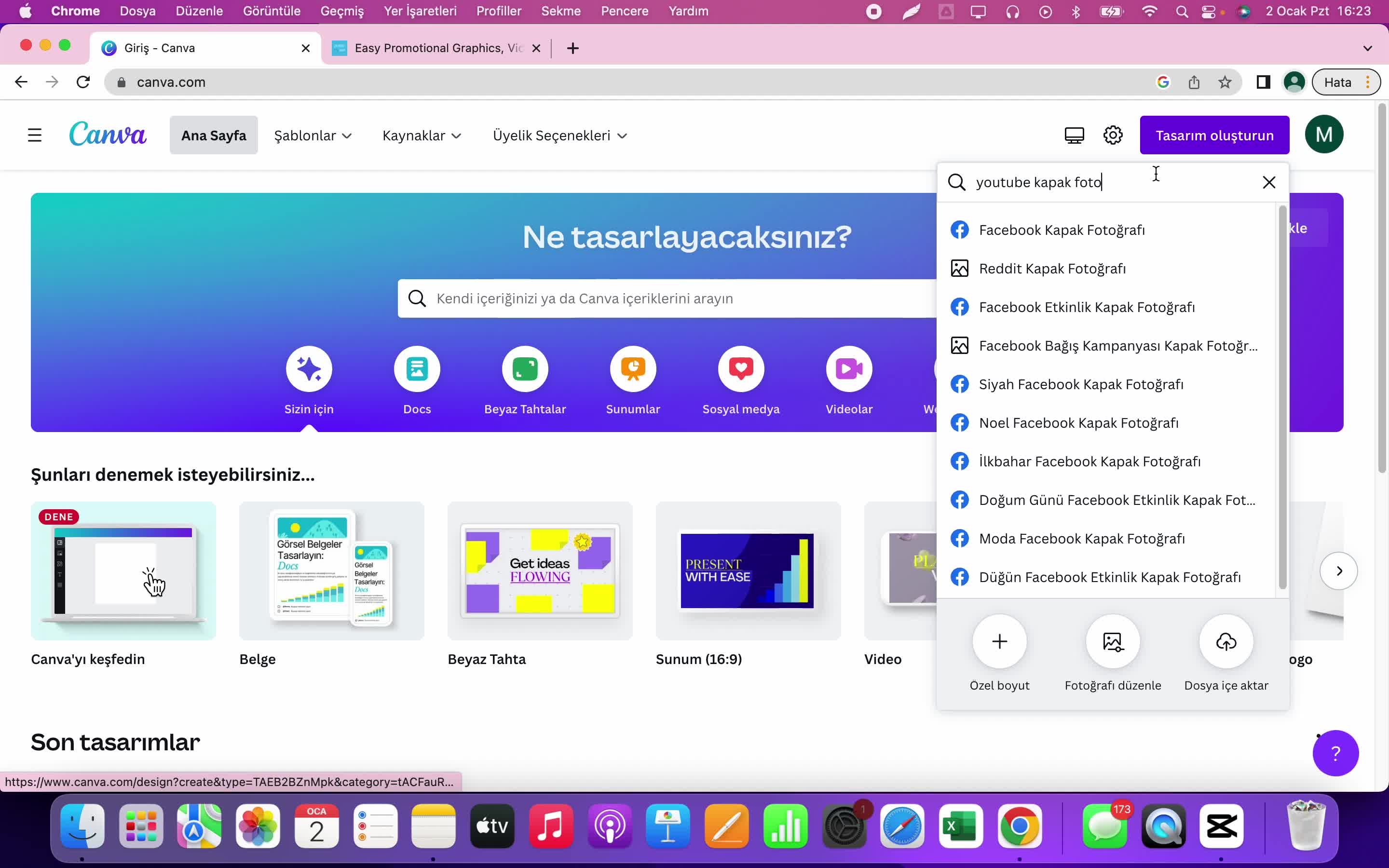Open the Beyaz Tahta thumbnail

[540, 570]
